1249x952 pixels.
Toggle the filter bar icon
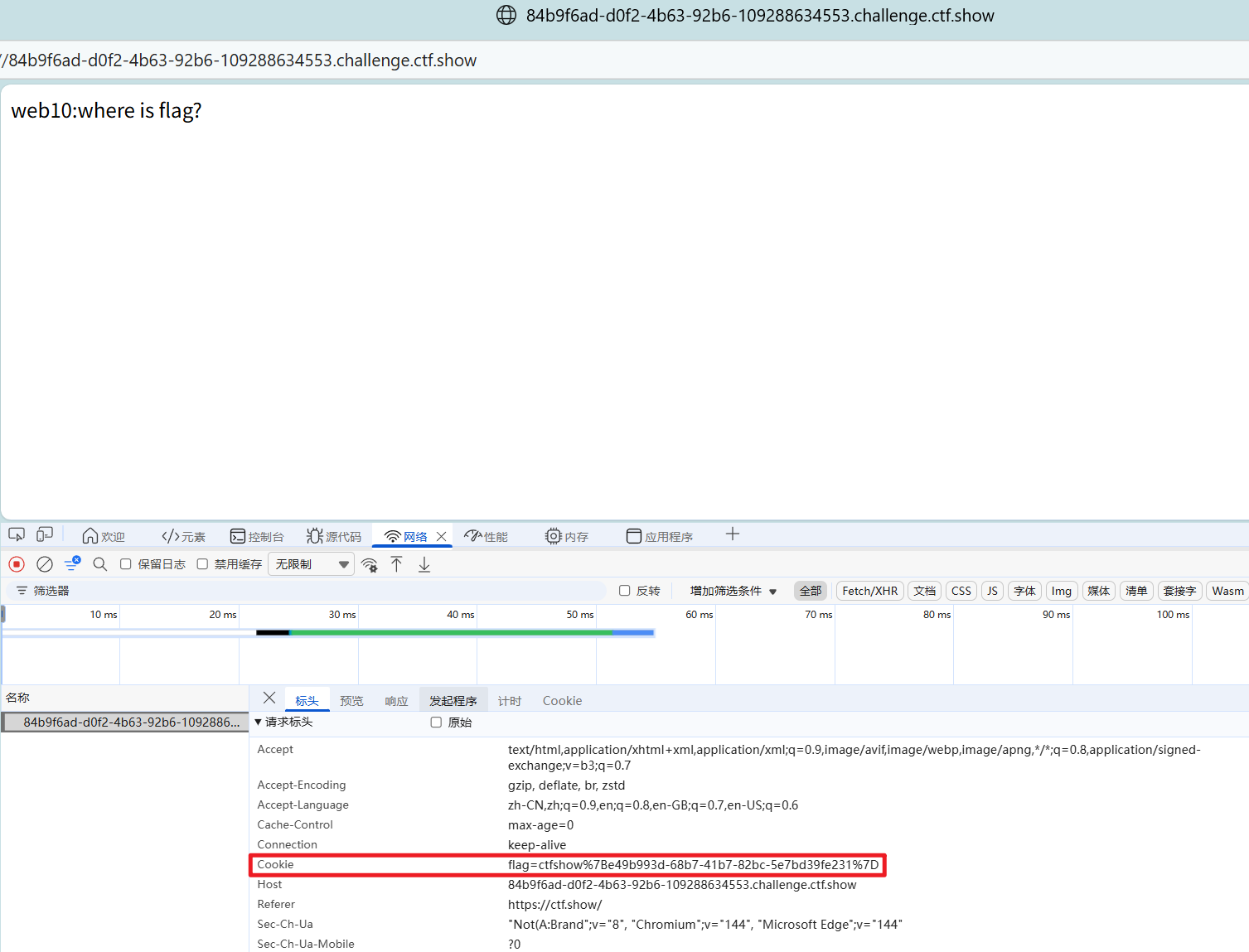(72, 563)
